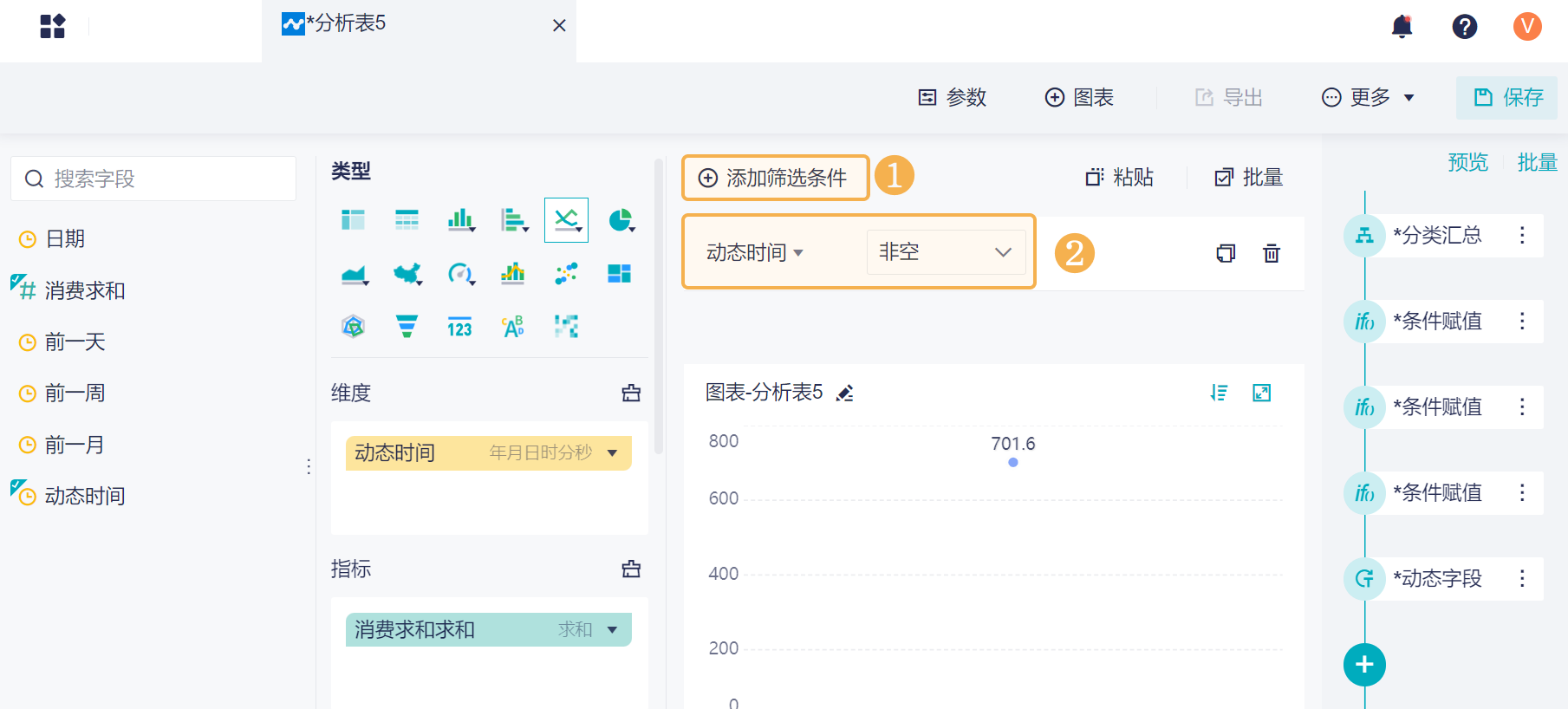The image size is (1568, 709).
Task: Choose the combo bar-line chart type
Action: 513,274
